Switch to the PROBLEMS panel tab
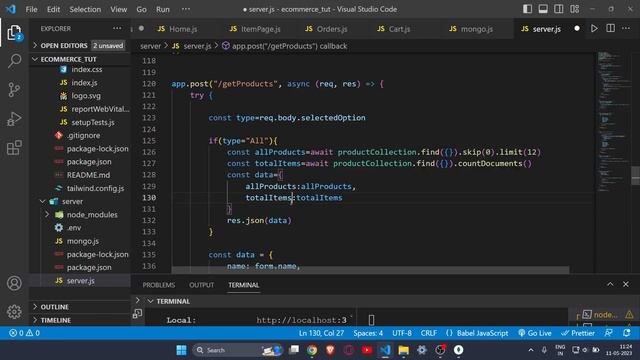 (x=159, y=285)
